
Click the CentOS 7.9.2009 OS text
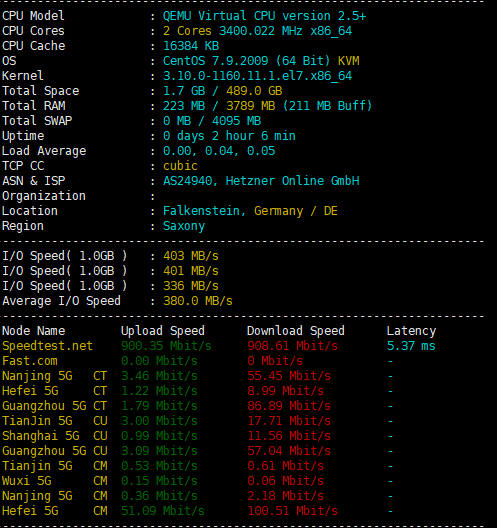(x=216, y=61)
